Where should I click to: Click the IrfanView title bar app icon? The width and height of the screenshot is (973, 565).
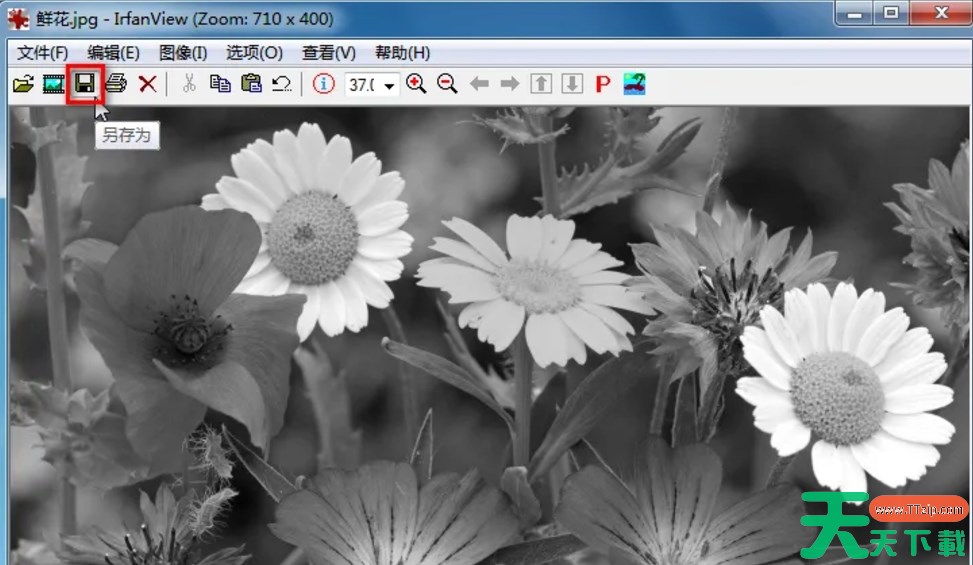tap(18, 19)
